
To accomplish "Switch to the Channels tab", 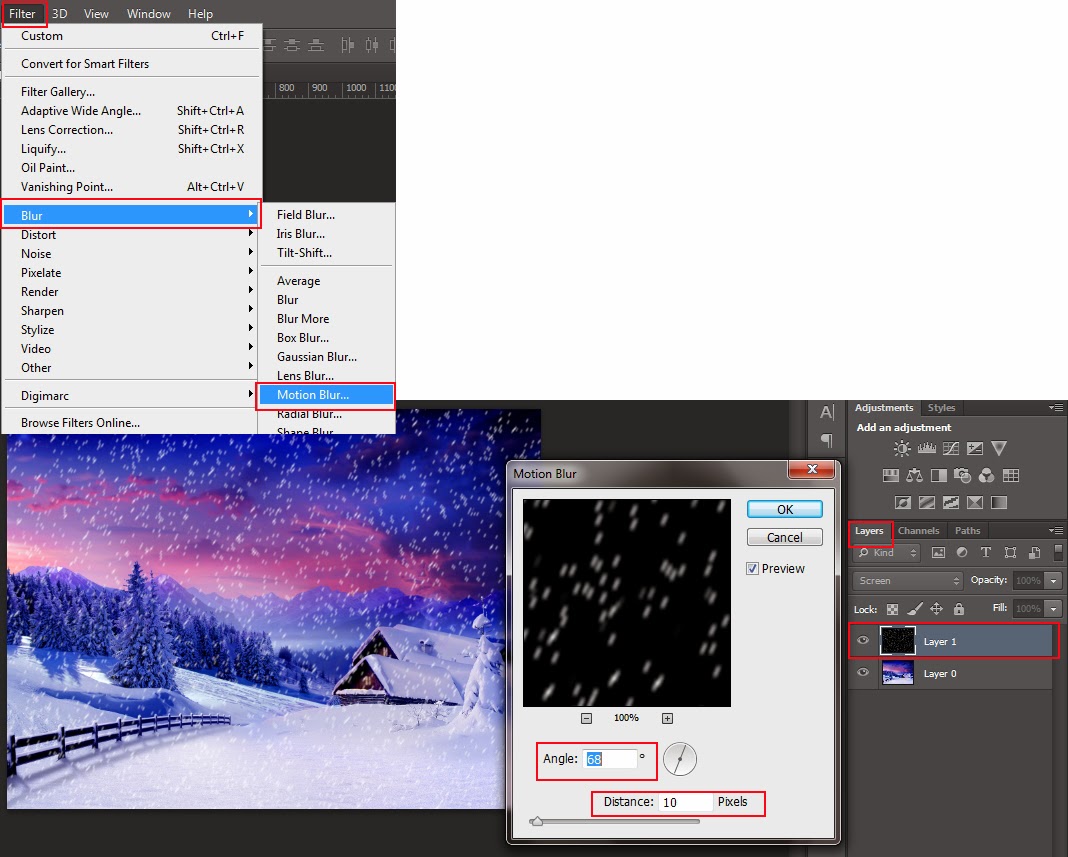I will click(919, 530).
